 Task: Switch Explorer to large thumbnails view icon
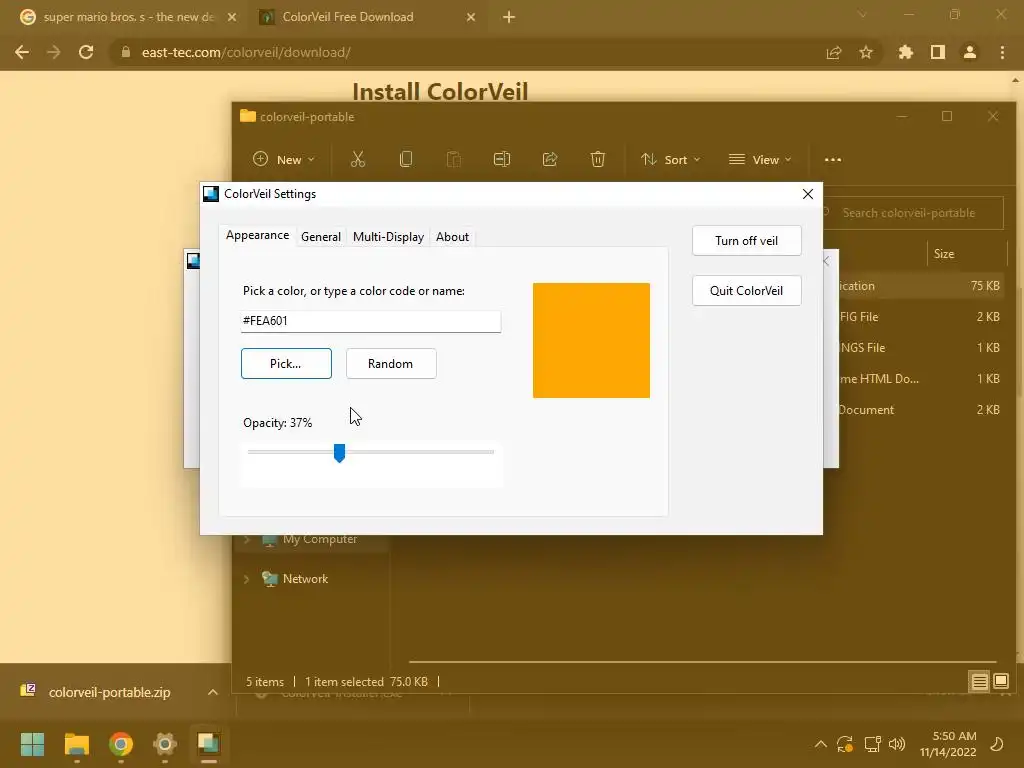pos(1001,682)
